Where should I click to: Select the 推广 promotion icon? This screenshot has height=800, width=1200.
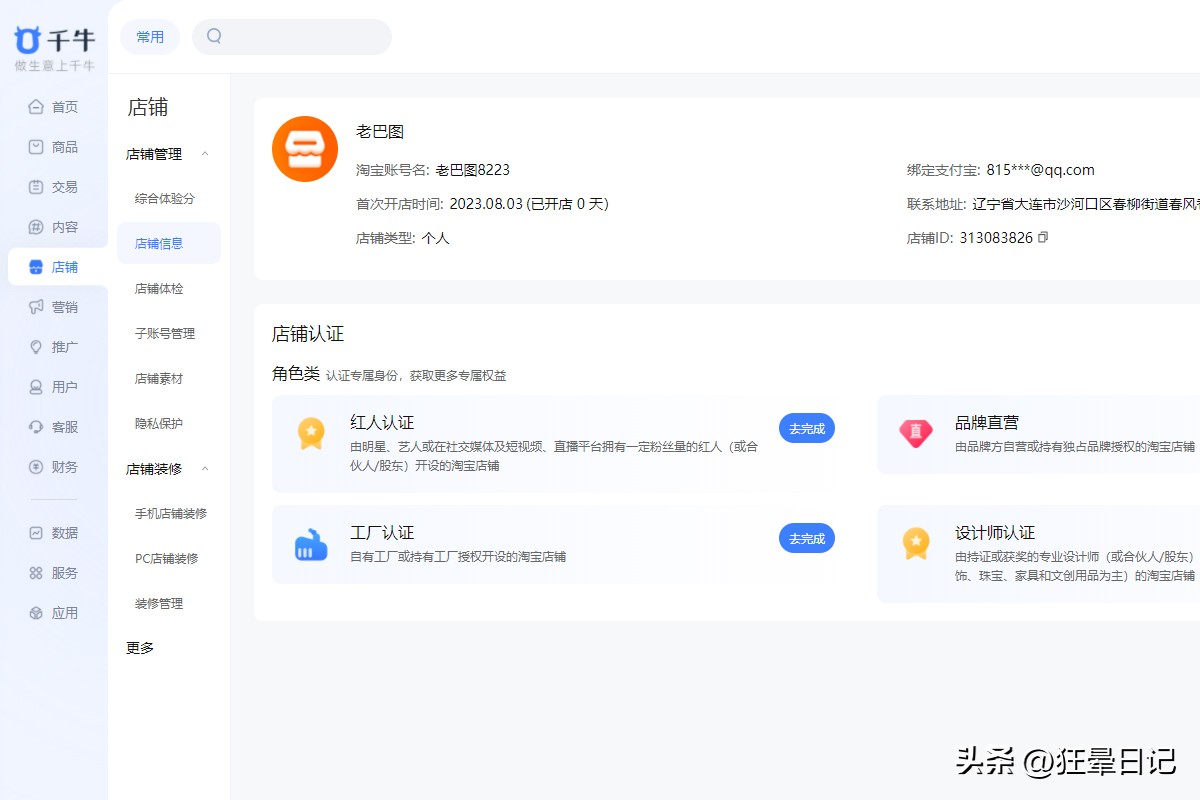pyautogui.click(x=38, y=347)
